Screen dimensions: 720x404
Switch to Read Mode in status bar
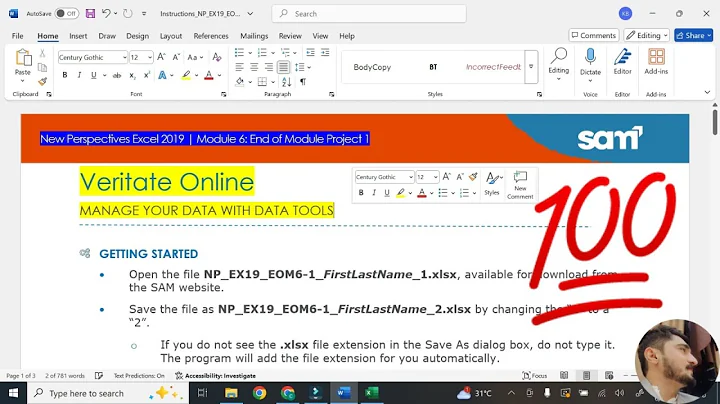[x=564, y=376]
